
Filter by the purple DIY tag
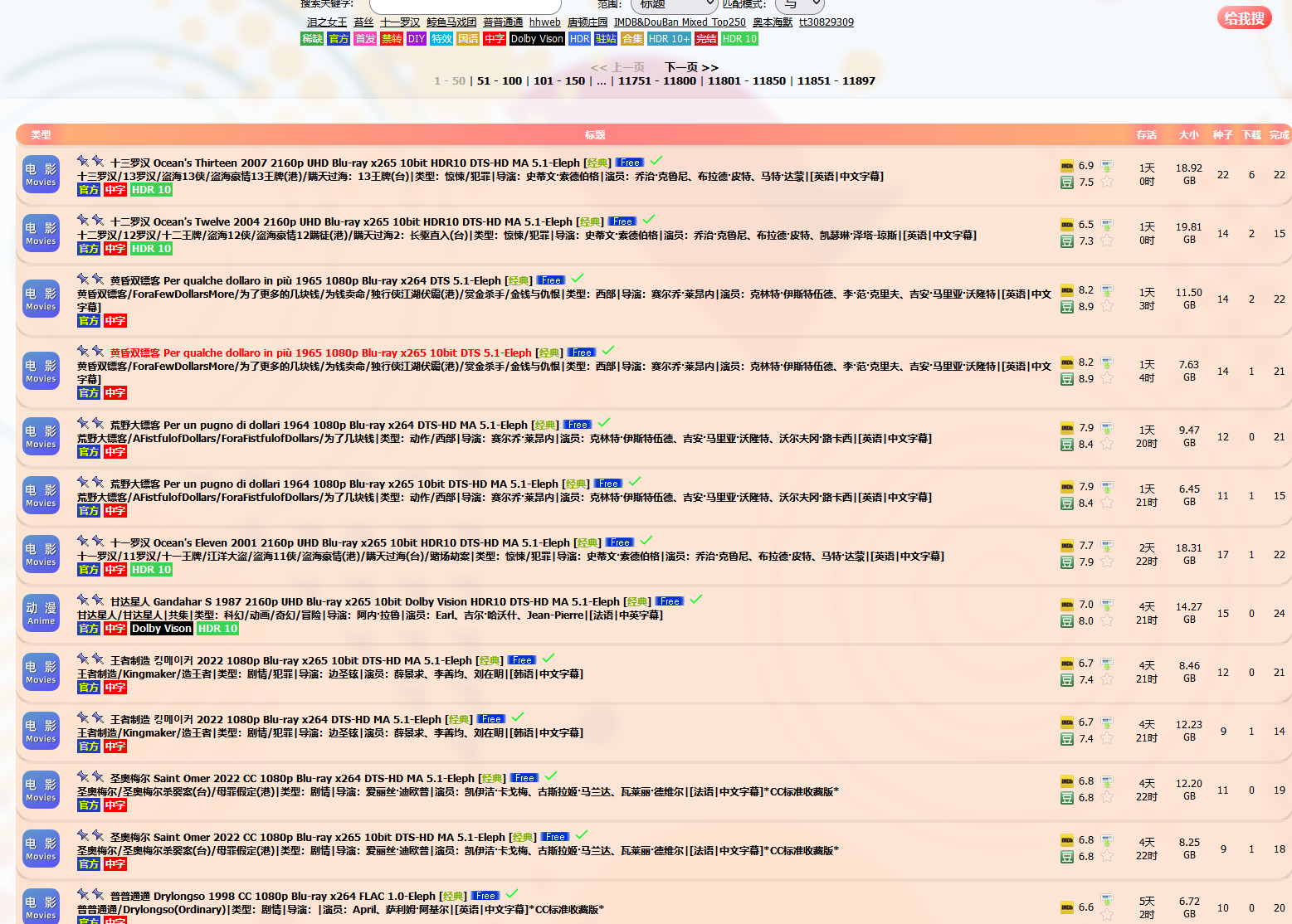(x=417, y=39)
